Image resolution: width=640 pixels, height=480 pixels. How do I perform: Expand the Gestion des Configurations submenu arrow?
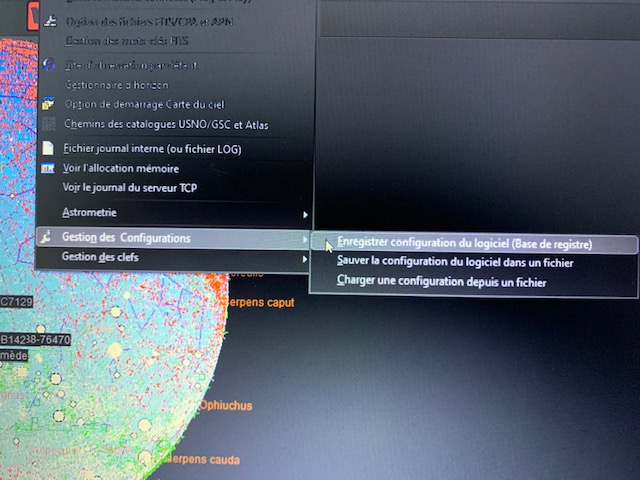305,239
